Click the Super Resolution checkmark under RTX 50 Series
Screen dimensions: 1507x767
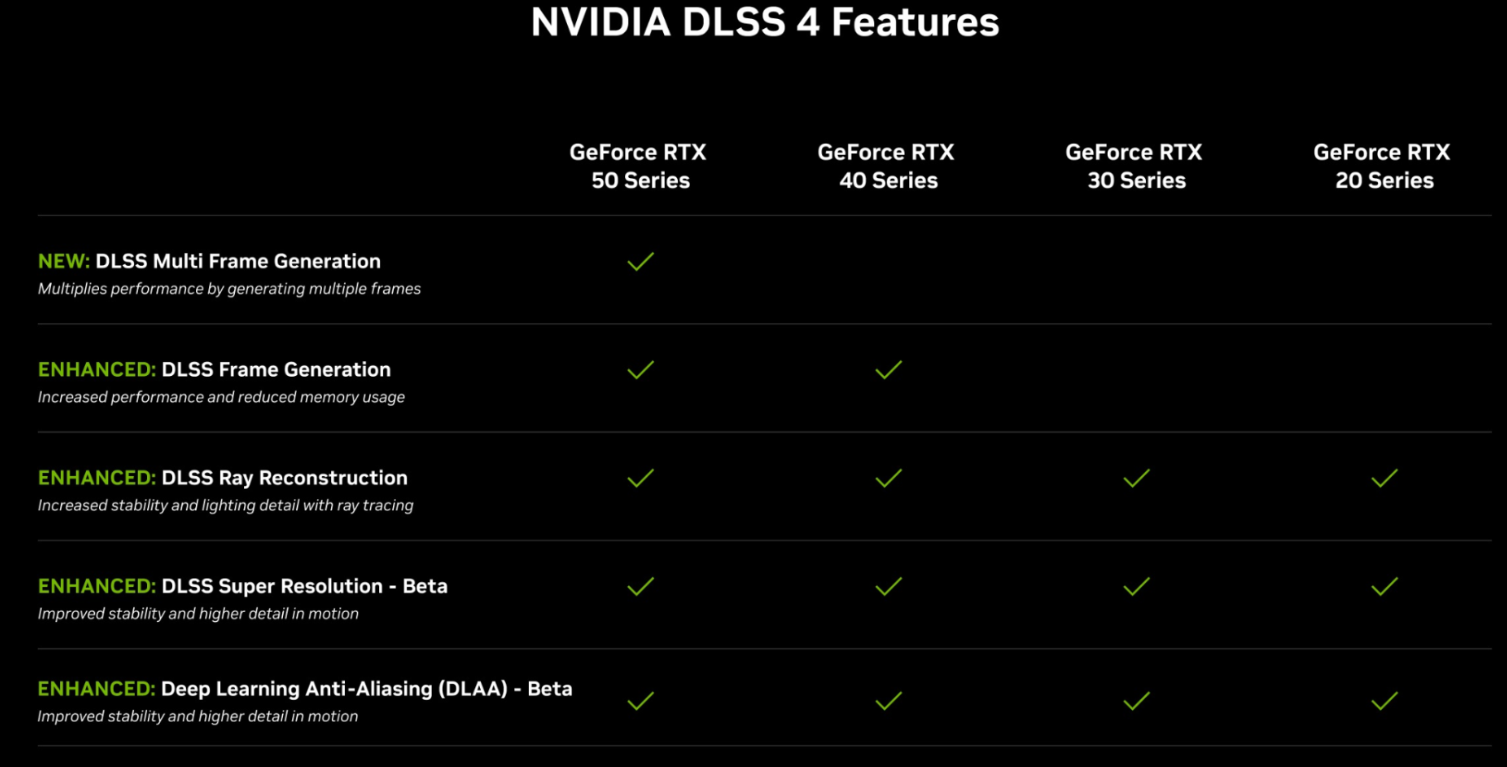point(640,587)
